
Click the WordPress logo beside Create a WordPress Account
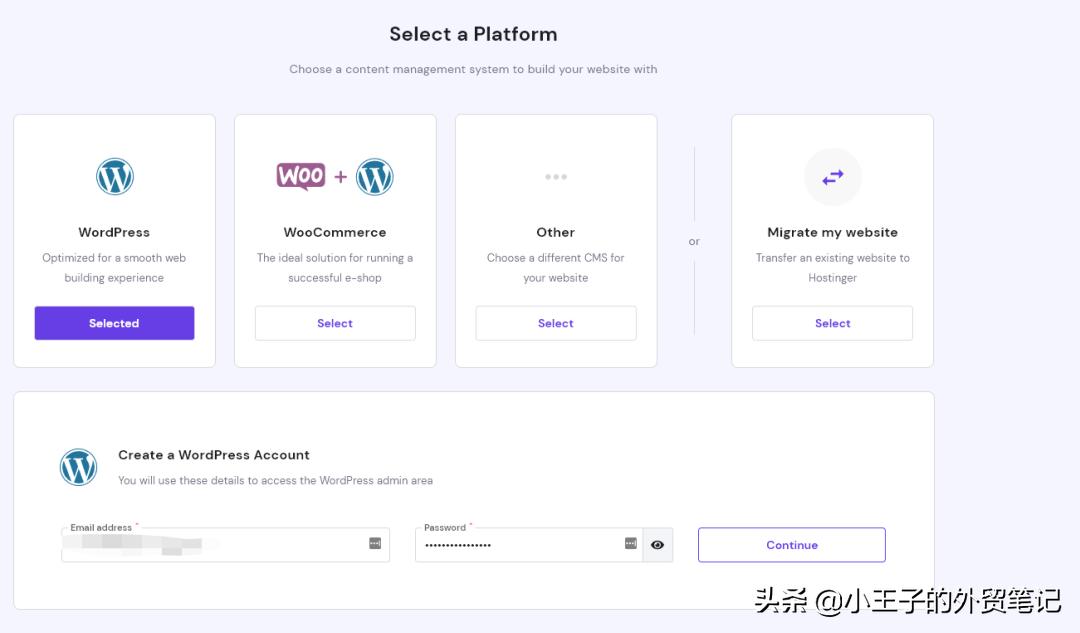[x=78, y=467]
